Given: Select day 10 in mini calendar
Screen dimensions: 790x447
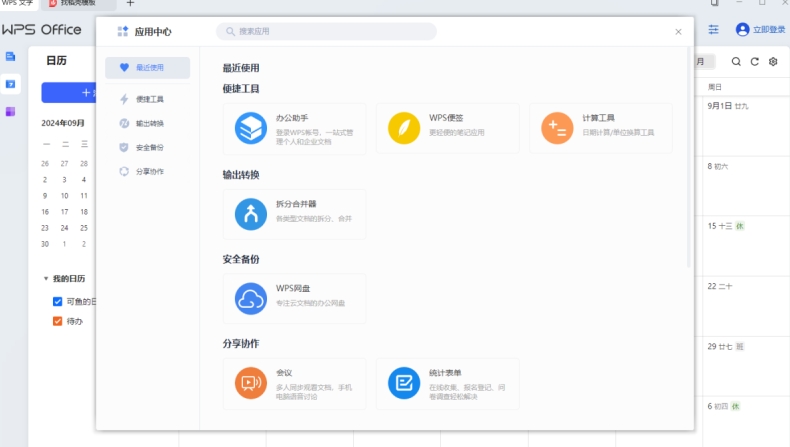Looking at the screenshot, I should (x=64, y=196).
